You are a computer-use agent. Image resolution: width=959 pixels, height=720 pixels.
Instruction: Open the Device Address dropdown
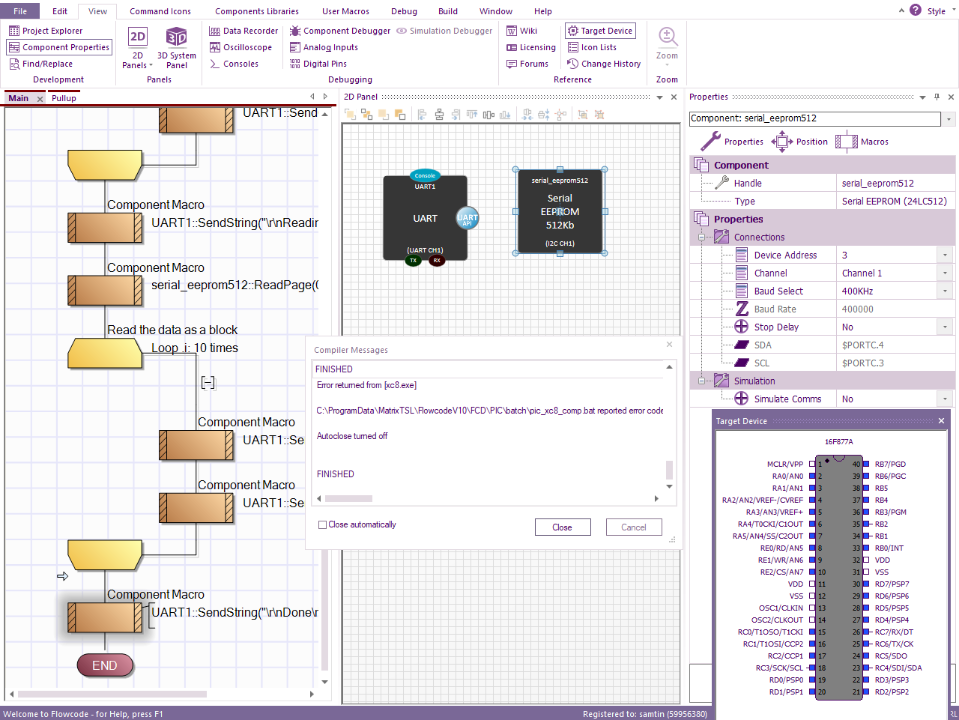pos(945,255)
